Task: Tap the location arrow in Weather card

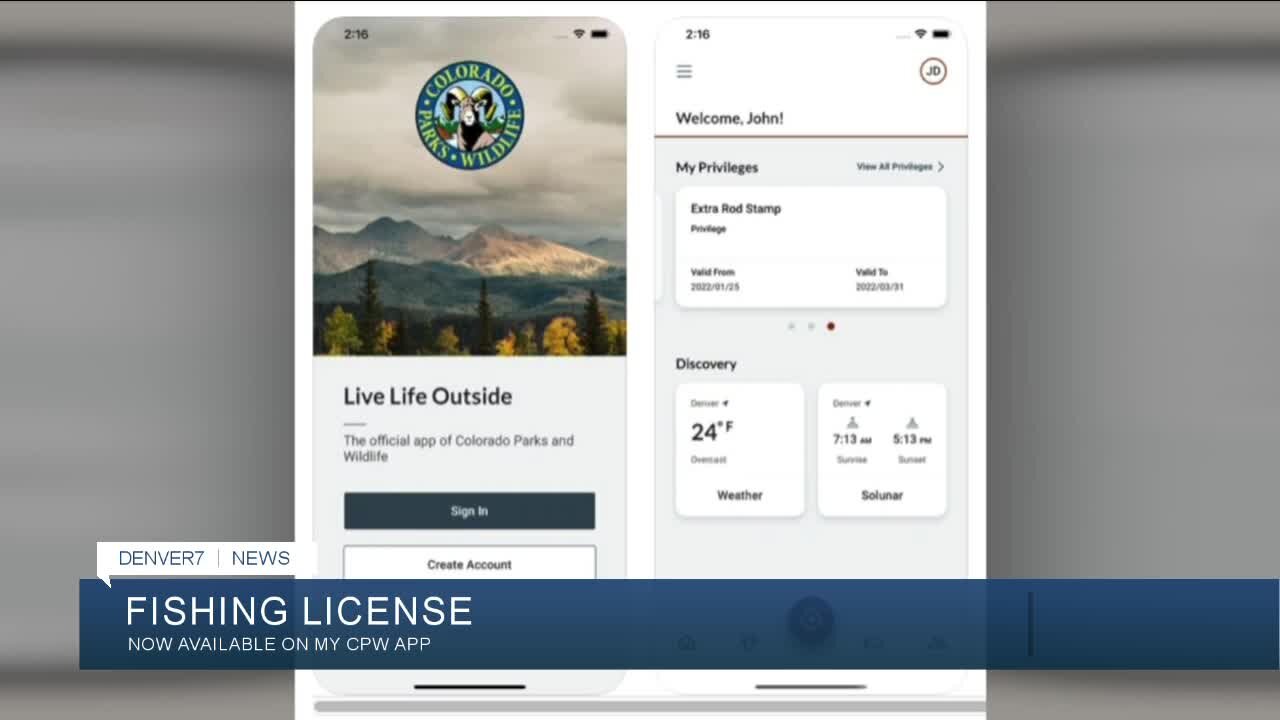Action: pyautogui.click(x=725, y=403)
